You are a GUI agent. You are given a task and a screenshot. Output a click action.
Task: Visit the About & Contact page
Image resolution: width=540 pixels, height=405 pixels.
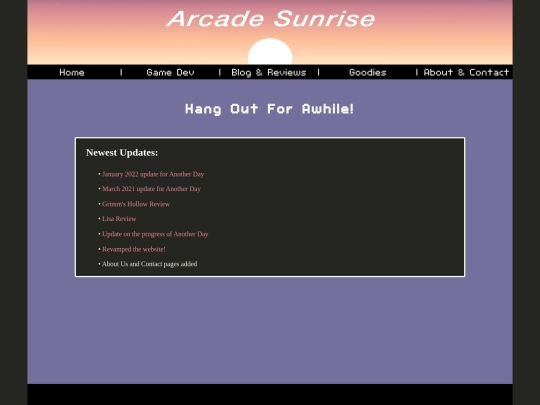[x=466, y=72]
